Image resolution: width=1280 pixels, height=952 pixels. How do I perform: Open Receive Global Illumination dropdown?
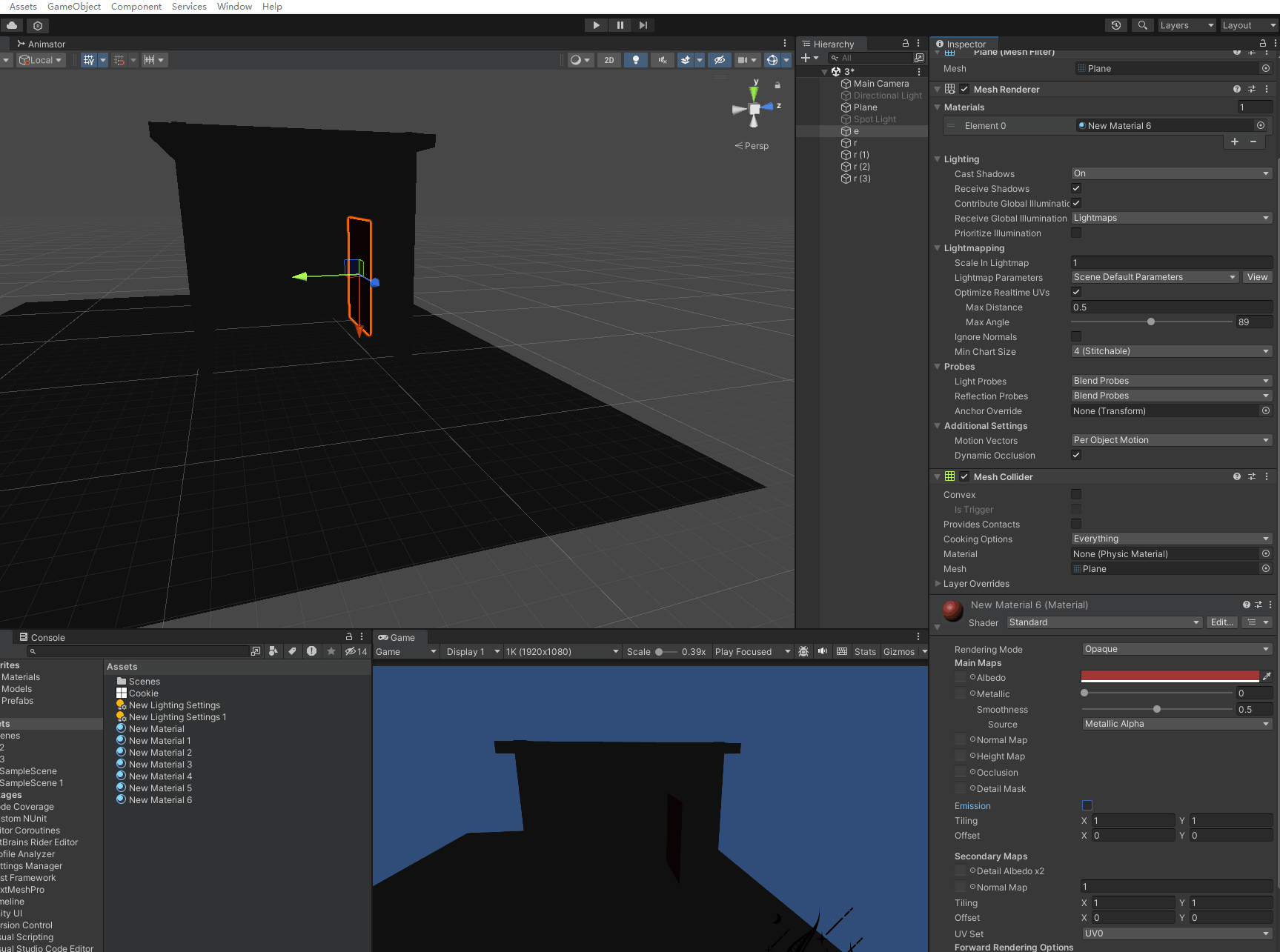(1172, 218)
